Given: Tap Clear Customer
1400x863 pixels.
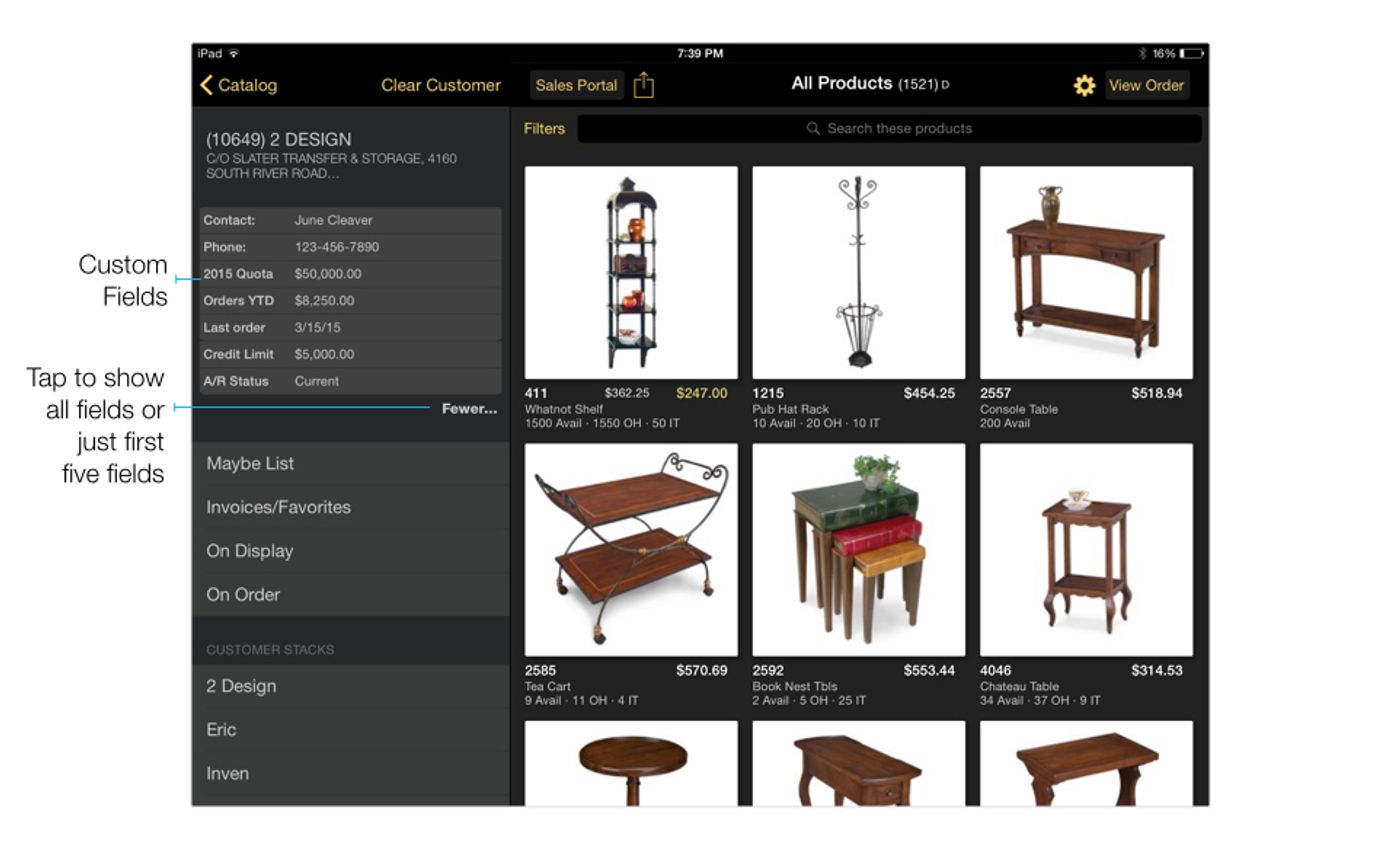Looking at the screenshot, I should tap(441, 85).
